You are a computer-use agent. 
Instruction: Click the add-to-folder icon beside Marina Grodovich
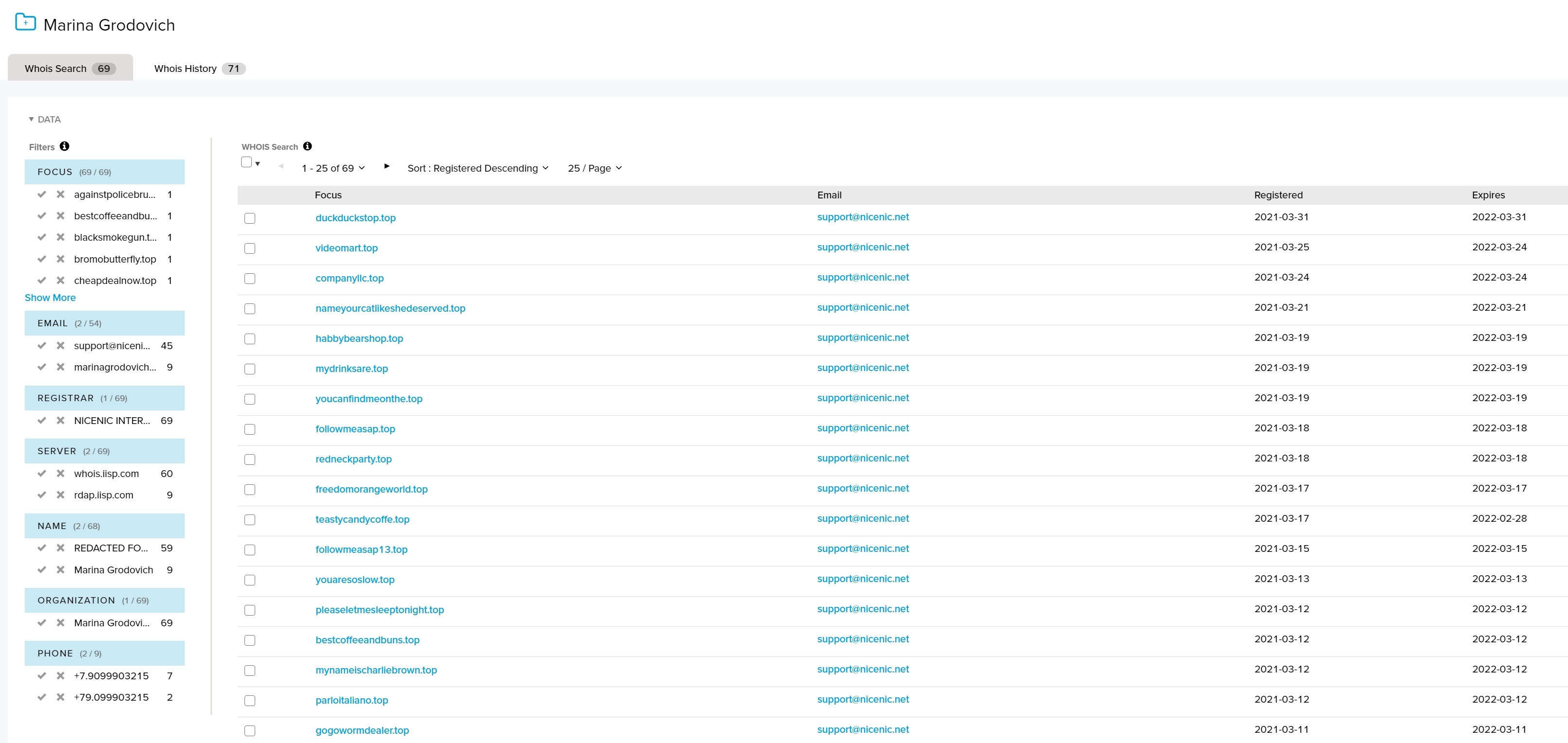(25, 22)
